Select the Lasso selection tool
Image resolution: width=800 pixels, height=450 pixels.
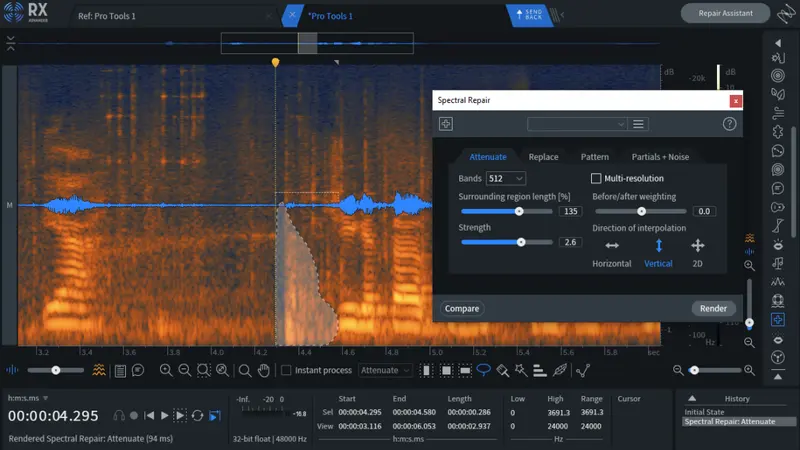483,370
